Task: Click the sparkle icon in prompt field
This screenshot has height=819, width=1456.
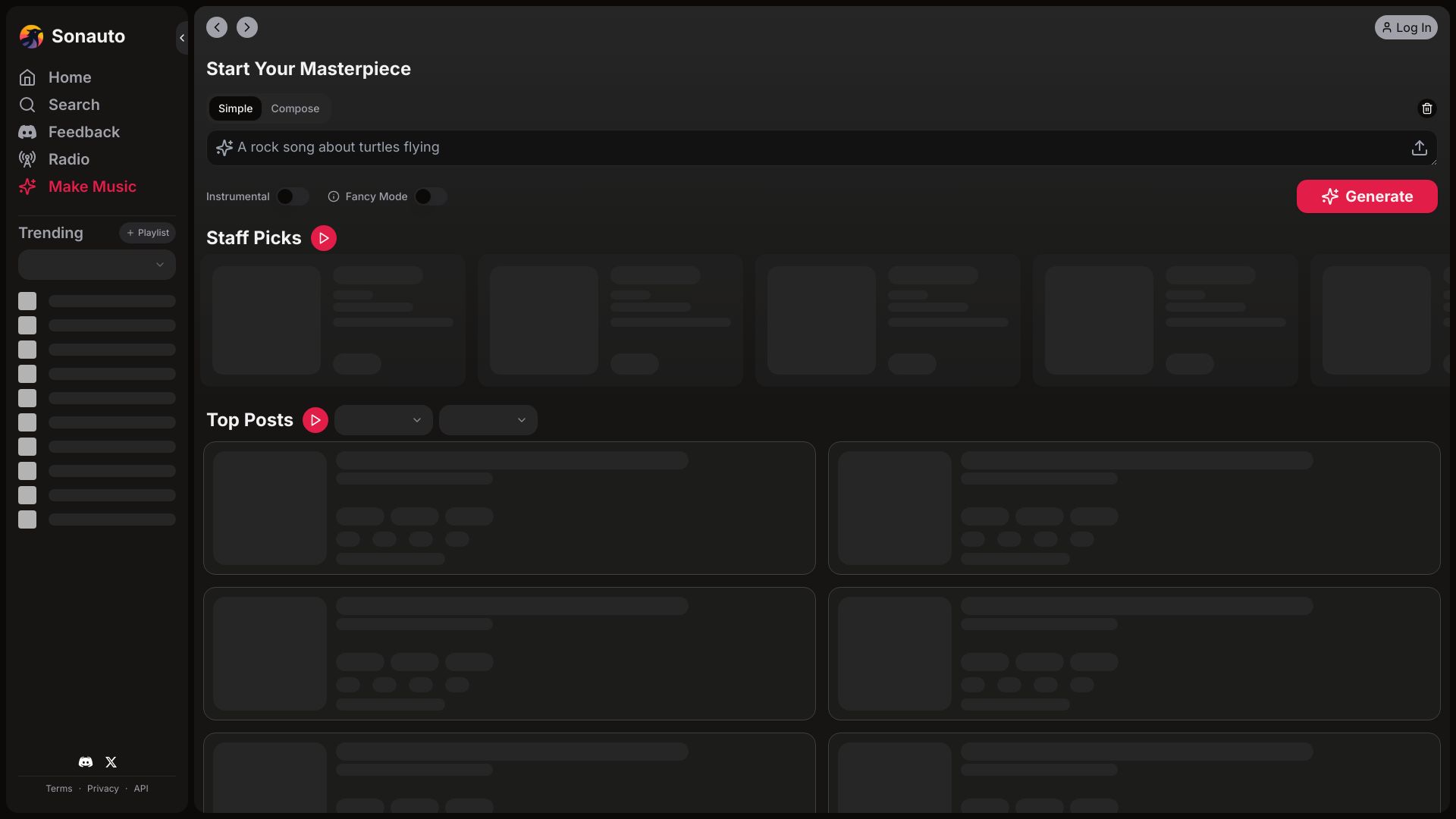Action: (224, 148)
